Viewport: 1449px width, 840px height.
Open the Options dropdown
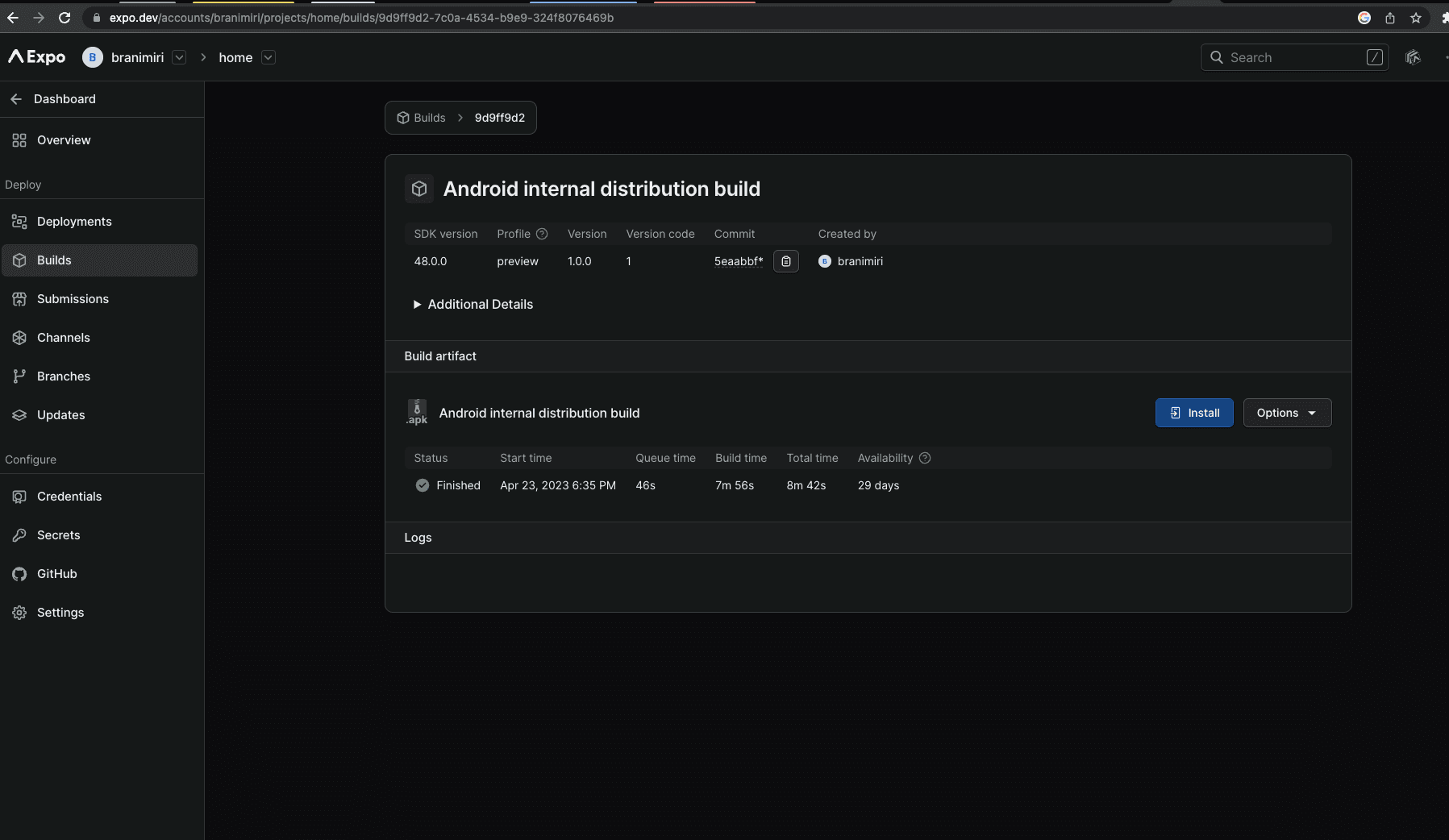pos(1287,413)
